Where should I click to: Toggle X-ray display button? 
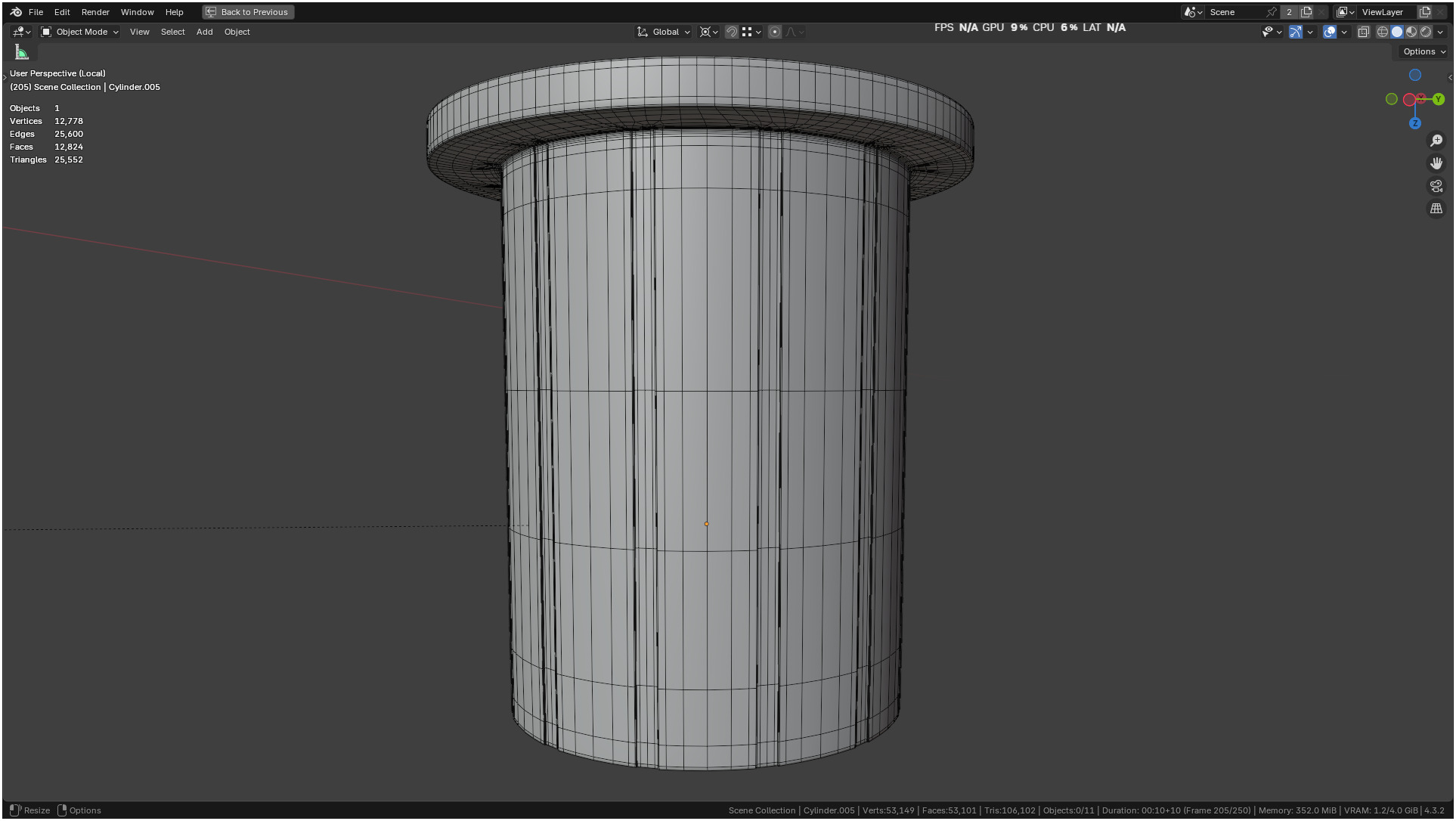(x=1363, y=32)
